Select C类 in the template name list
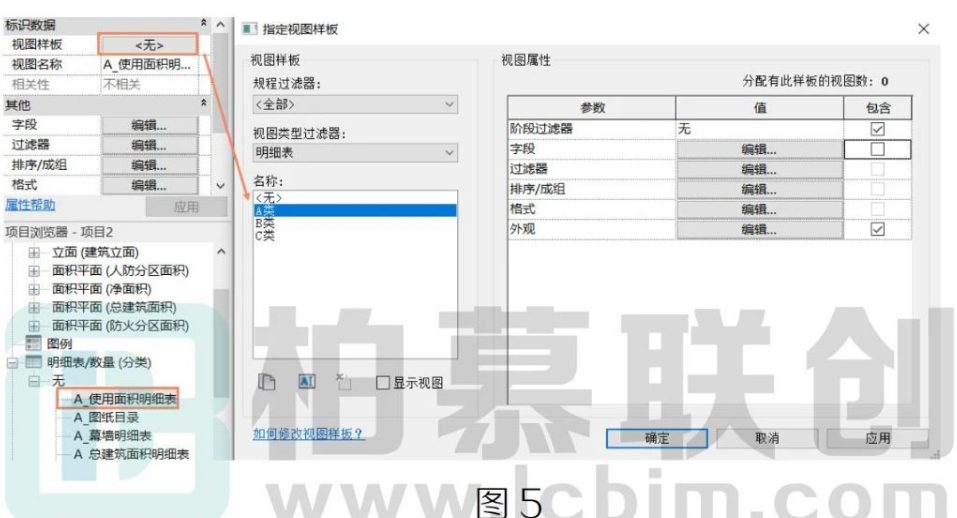 point(355,236)
